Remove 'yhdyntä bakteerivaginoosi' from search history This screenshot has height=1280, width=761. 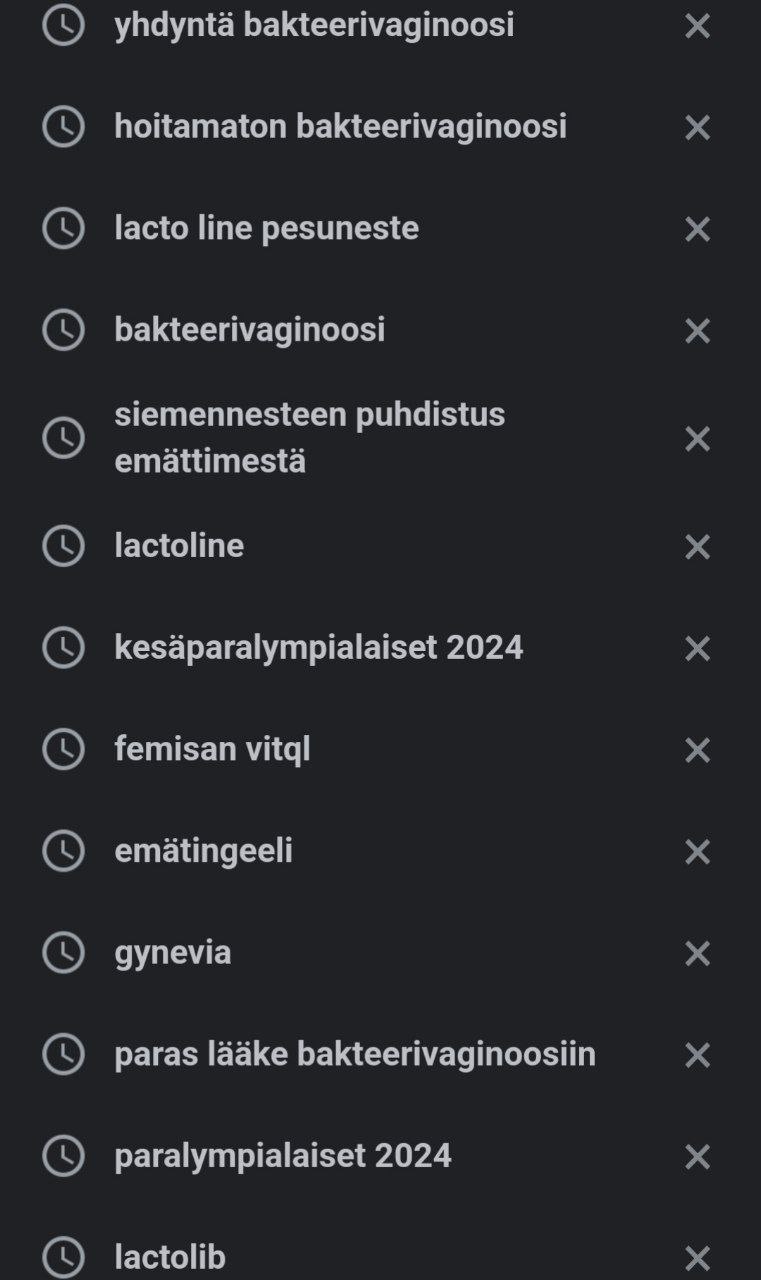tap(697, 26)
